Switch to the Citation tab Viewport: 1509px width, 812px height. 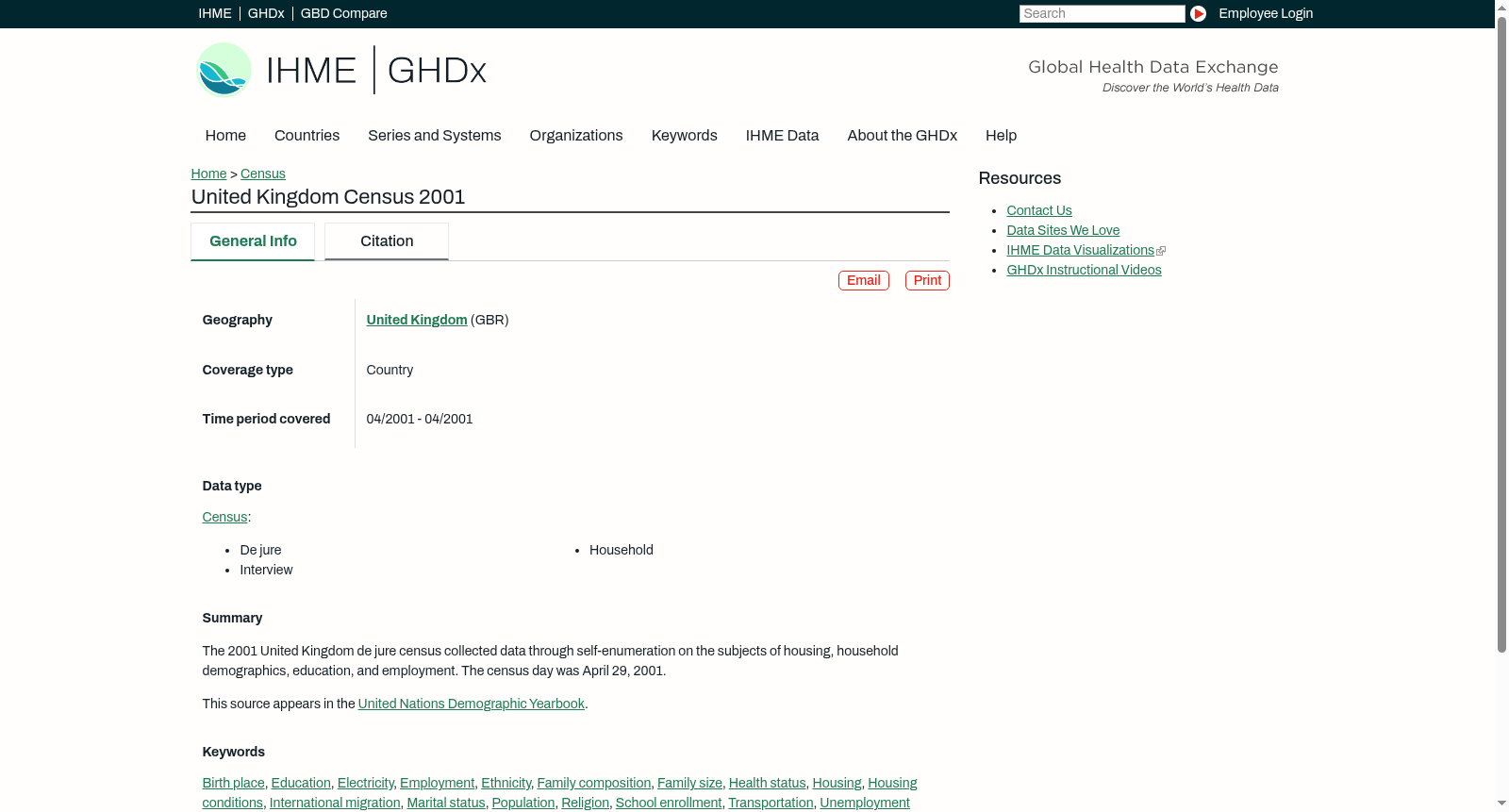(x=387, y=241)
